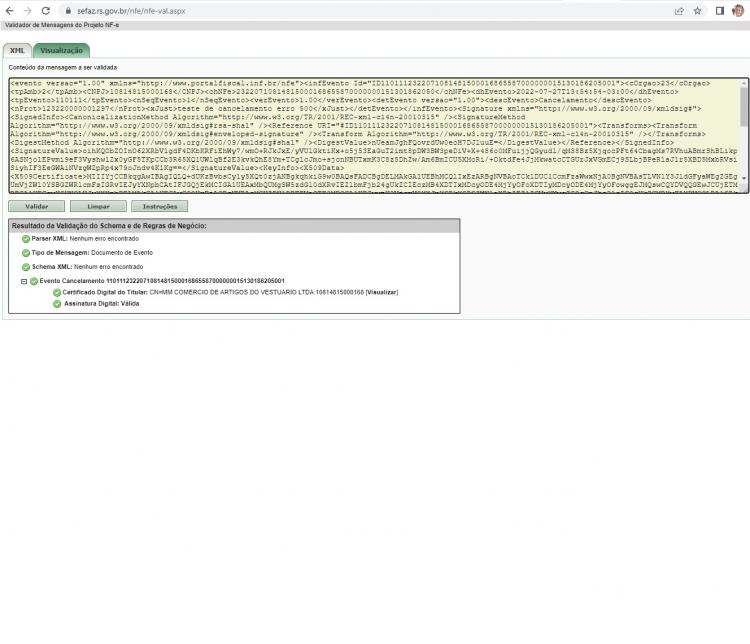
Task: Collapse the Evento Cancelamento tree node
Action: pyautogui.click(x=24, y=281)
